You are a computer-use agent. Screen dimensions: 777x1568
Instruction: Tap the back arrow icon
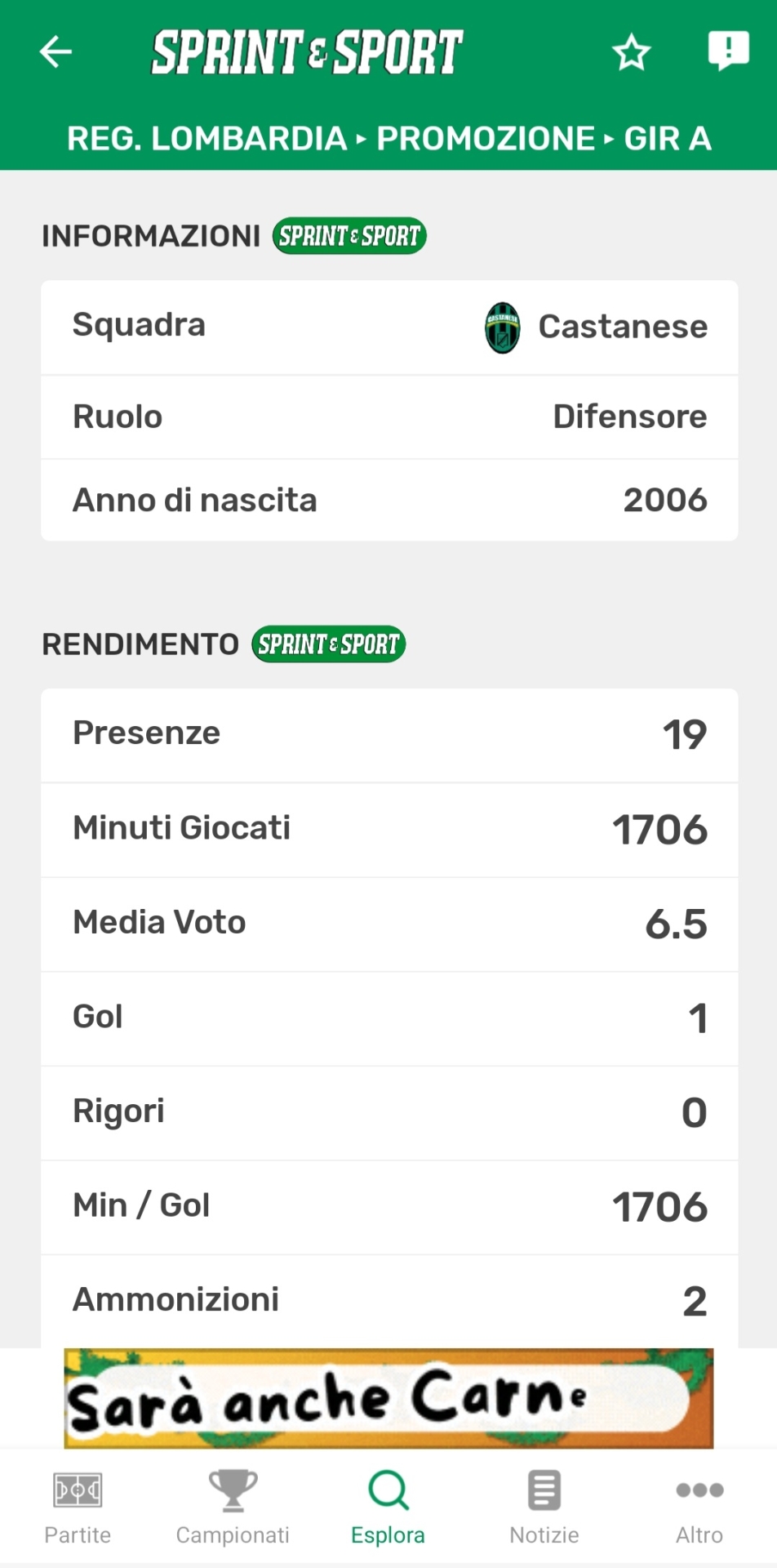coord(55,52)
